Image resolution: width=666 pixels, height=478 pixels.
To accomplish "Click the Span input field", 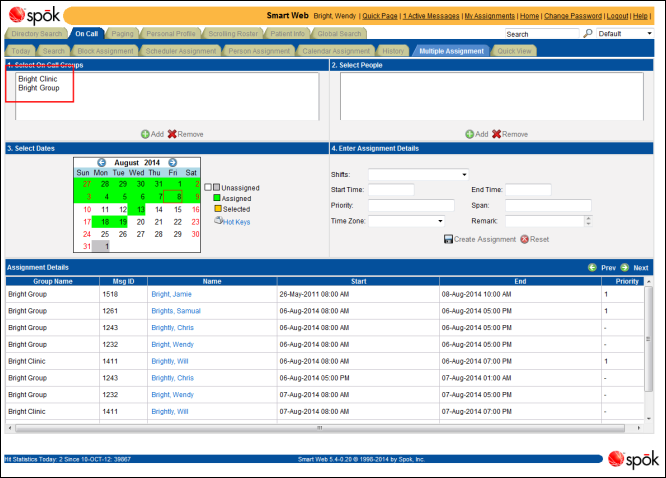I will click(548, 205).
